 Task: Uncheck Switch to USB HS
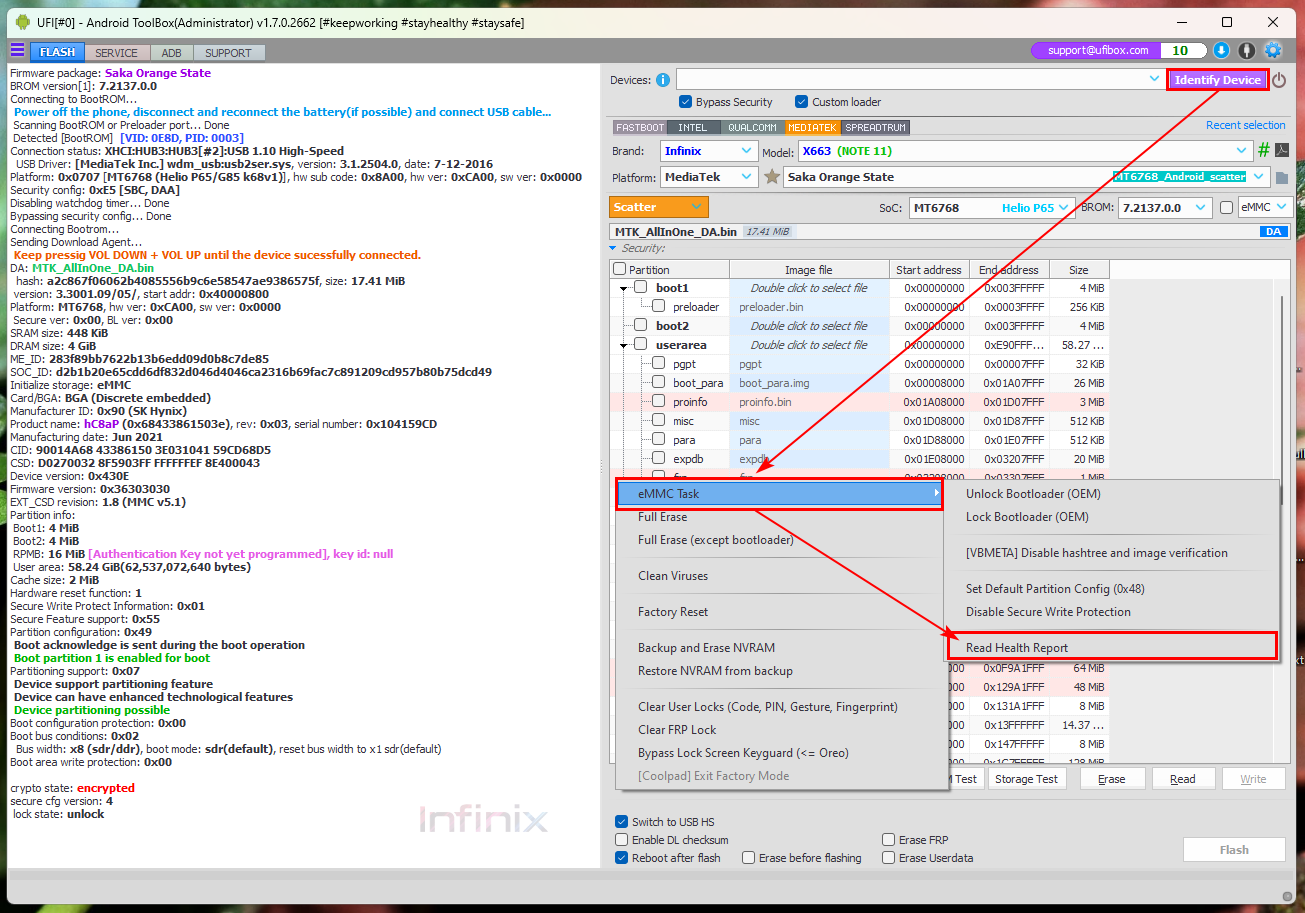click(x=622, y=822)
